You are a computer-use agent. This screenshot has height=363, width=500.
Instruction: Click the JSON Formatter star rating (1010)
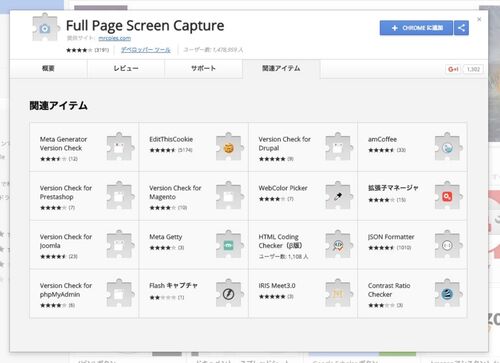381,248
